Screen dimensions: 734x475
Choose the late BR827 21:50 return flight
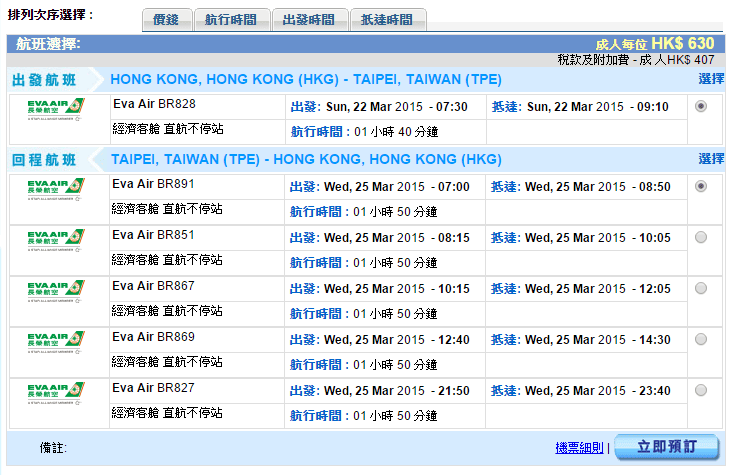[x=700, y=390]
